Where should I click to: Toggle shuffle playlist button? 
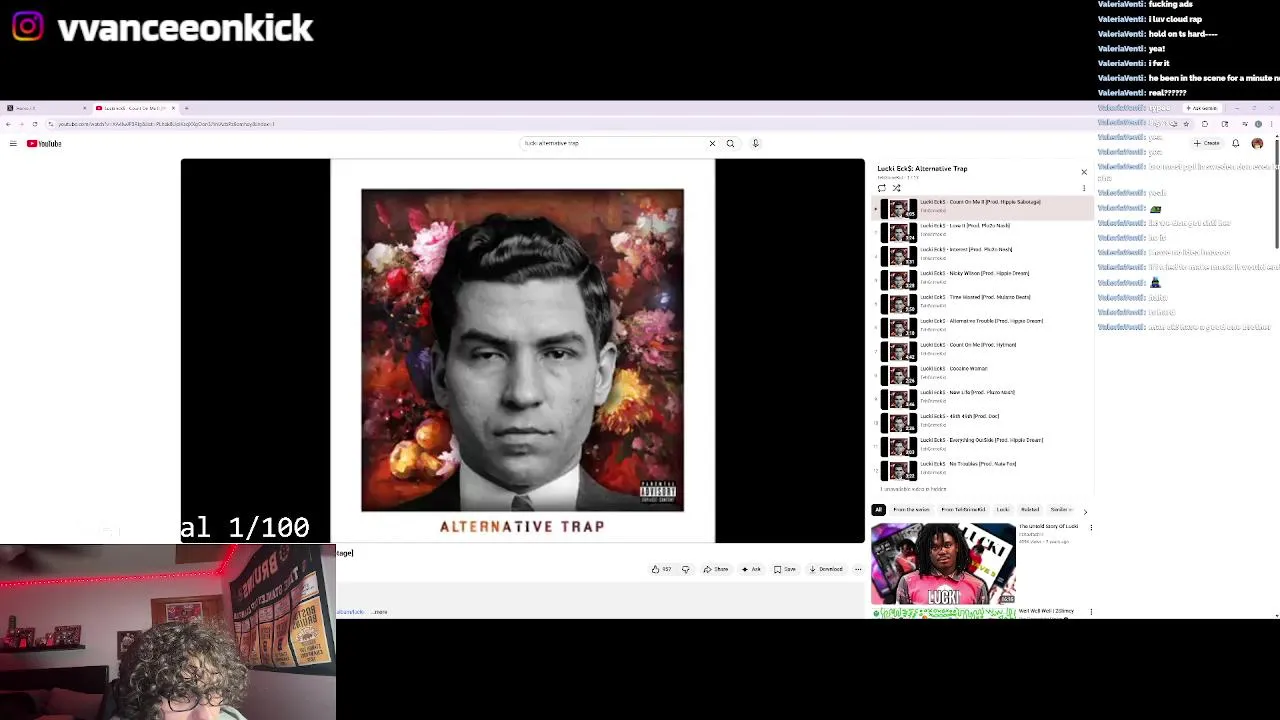[x=896, y=188]
